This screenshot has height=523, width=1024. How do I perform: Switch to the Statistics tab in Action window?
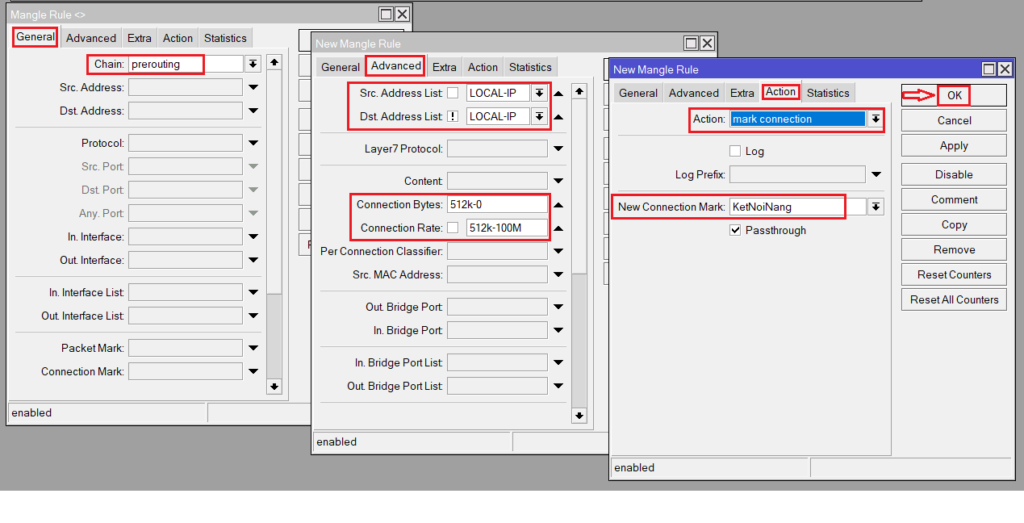point(827,93)
